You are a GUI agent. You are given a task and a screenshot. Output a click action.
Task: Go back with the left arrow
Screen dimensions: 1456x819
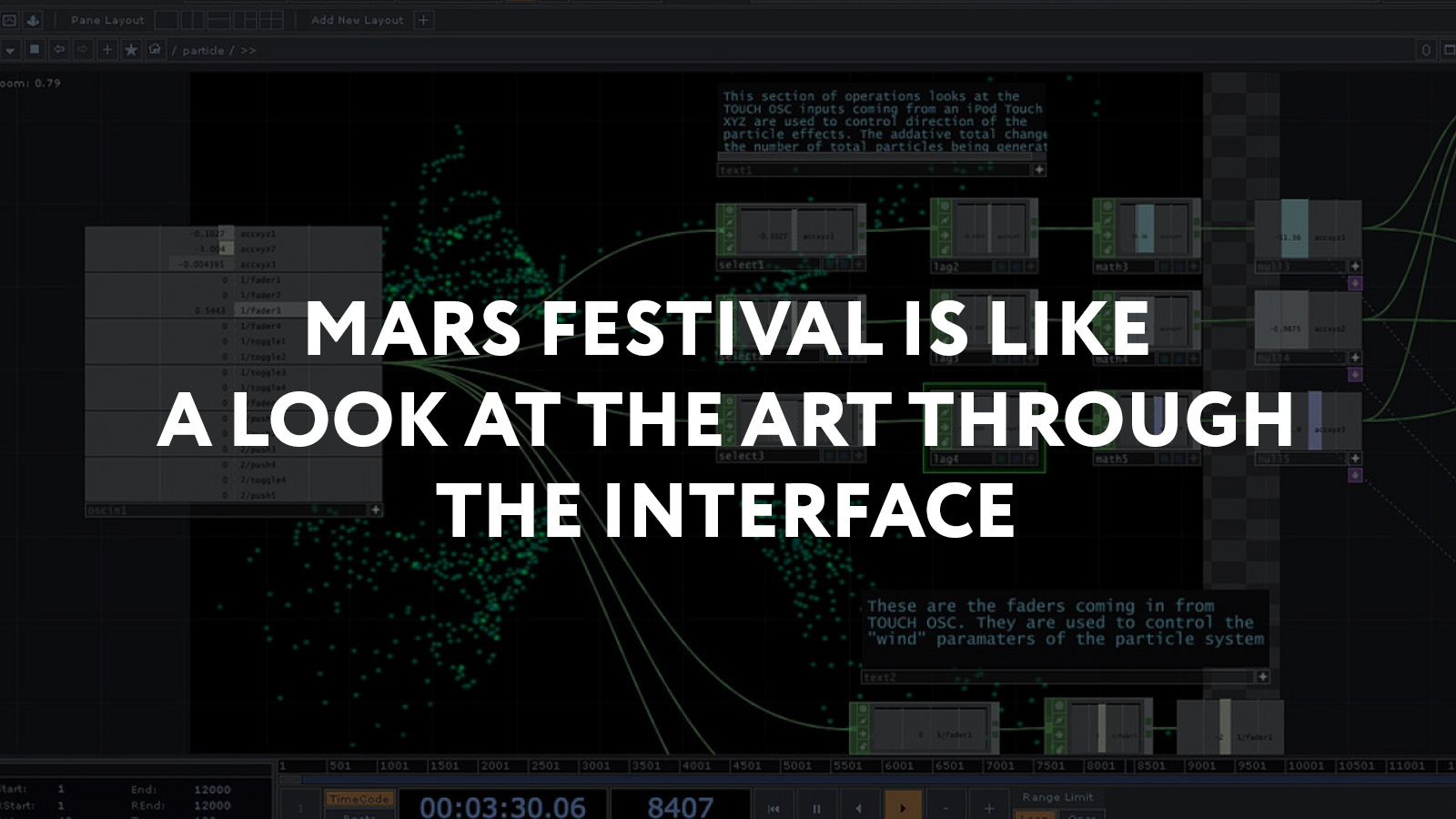point(59,49)
